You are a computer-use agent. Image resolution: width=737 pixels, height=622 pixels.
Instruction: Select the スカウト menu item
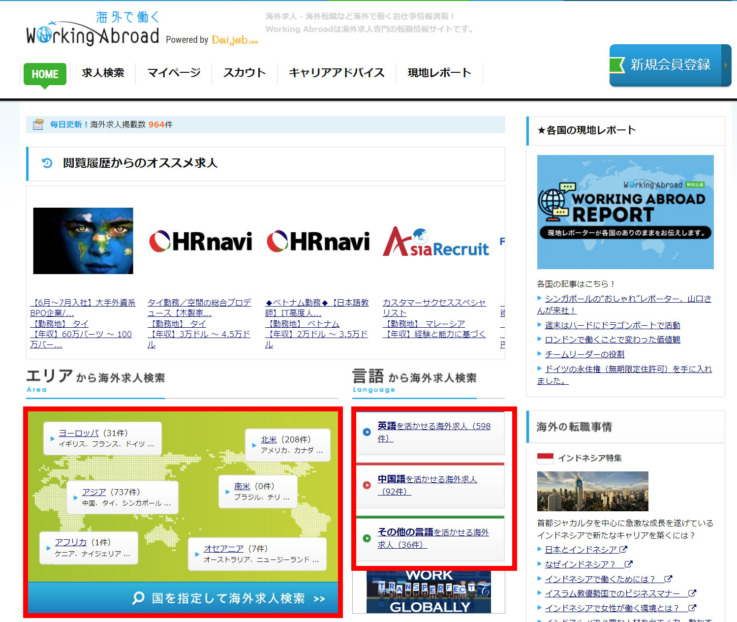click(x=244, y=72)
